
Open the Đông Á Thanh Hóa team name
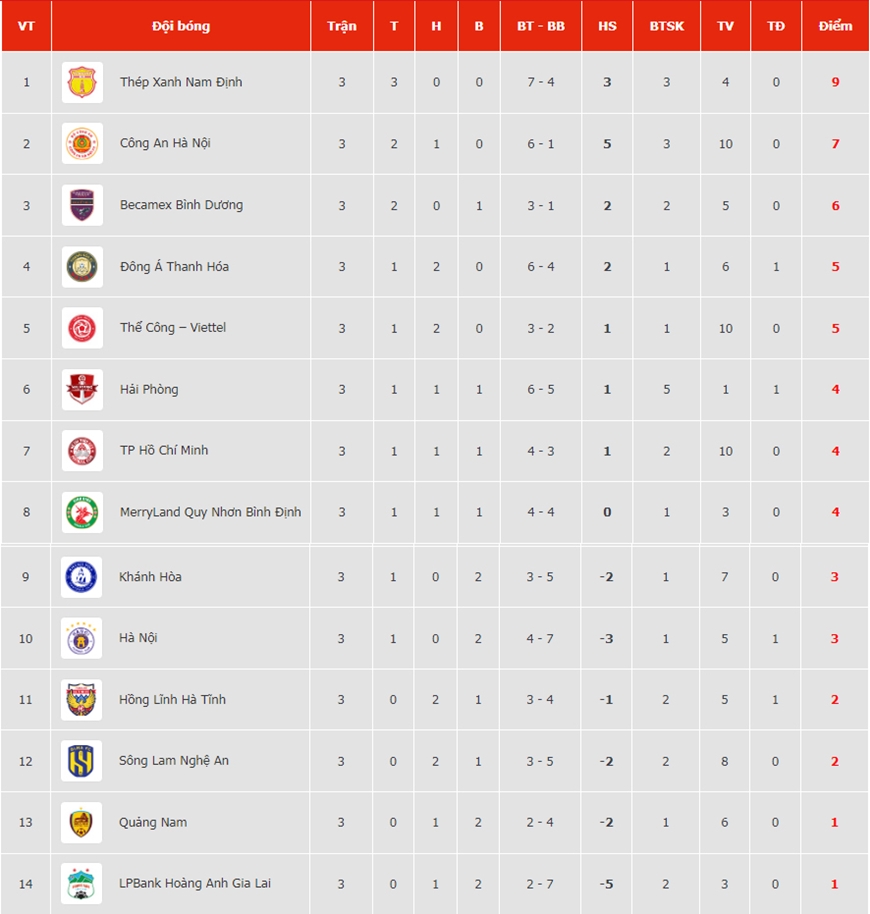(x=174, y=266)
